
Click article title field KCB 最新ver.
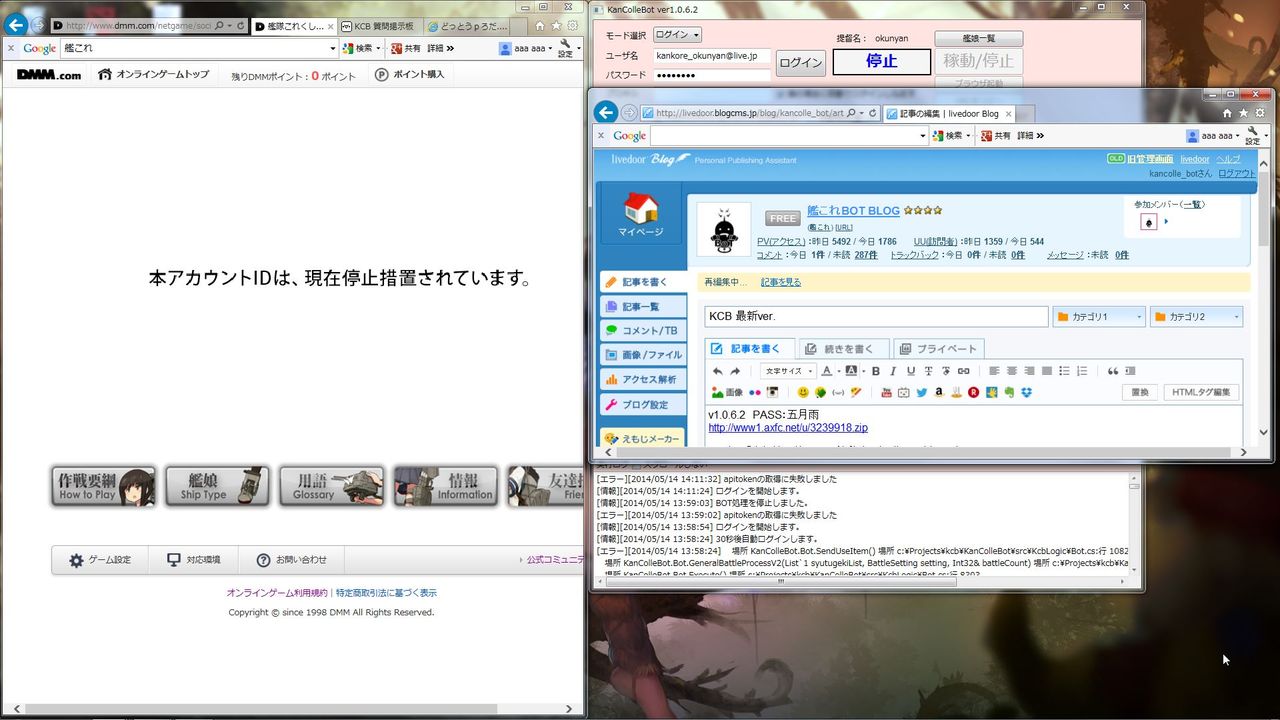tap(876, 317)
